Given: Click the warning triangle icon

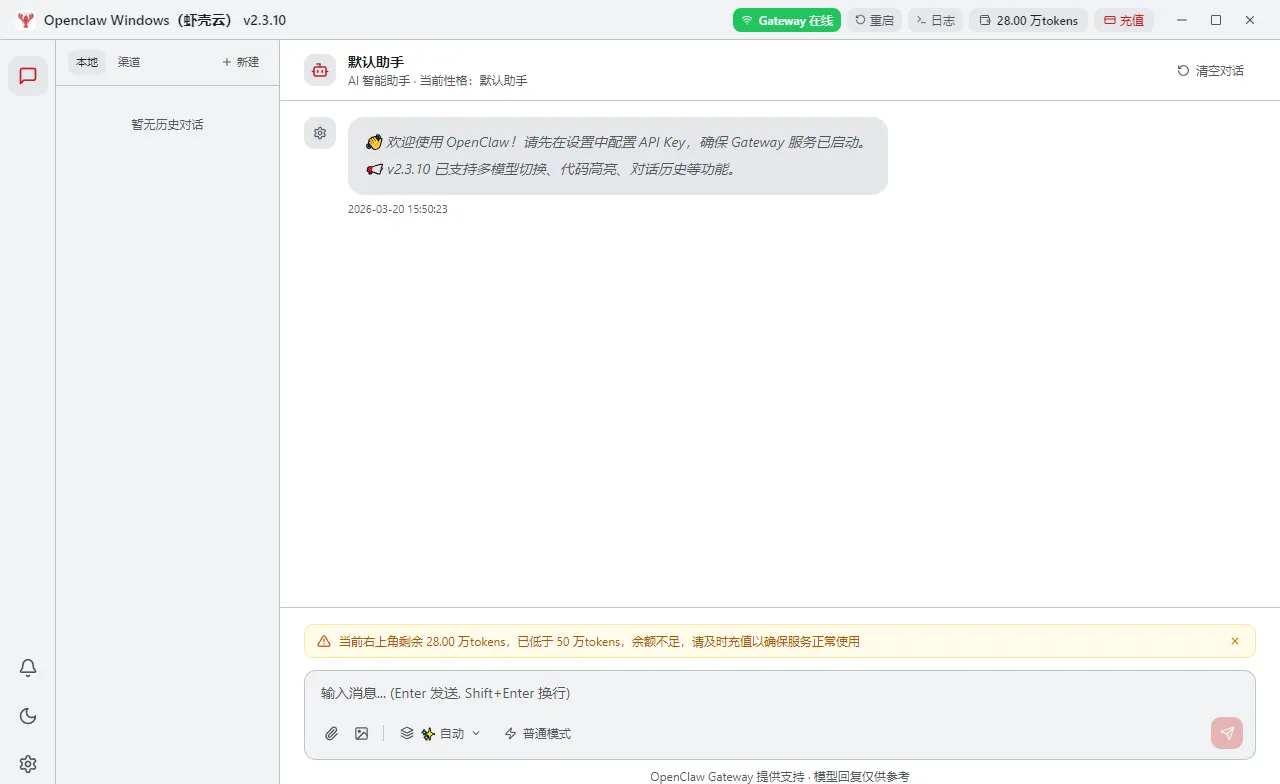Looking at the screenshot, I should (323, 641).
